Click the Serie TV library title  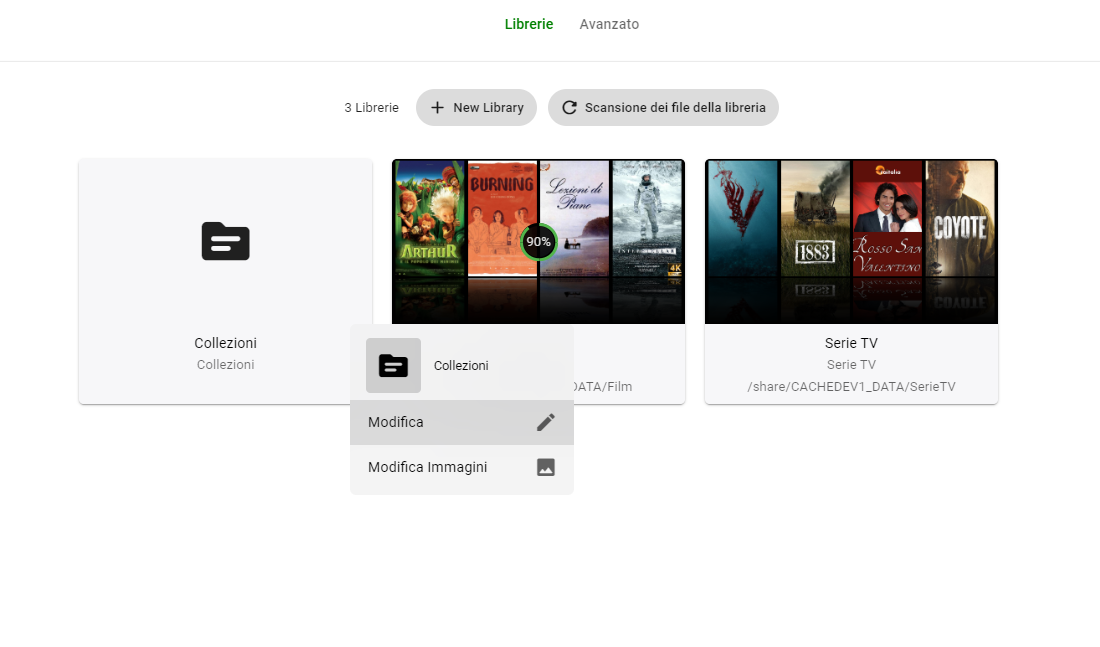coord(851,343)
